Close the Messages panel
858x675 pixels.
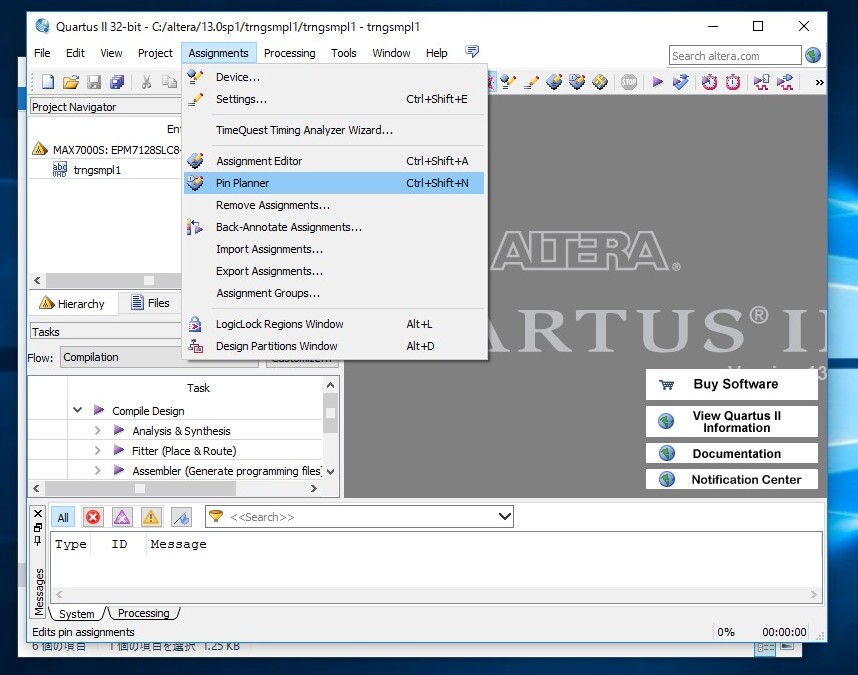pos(38,514)
